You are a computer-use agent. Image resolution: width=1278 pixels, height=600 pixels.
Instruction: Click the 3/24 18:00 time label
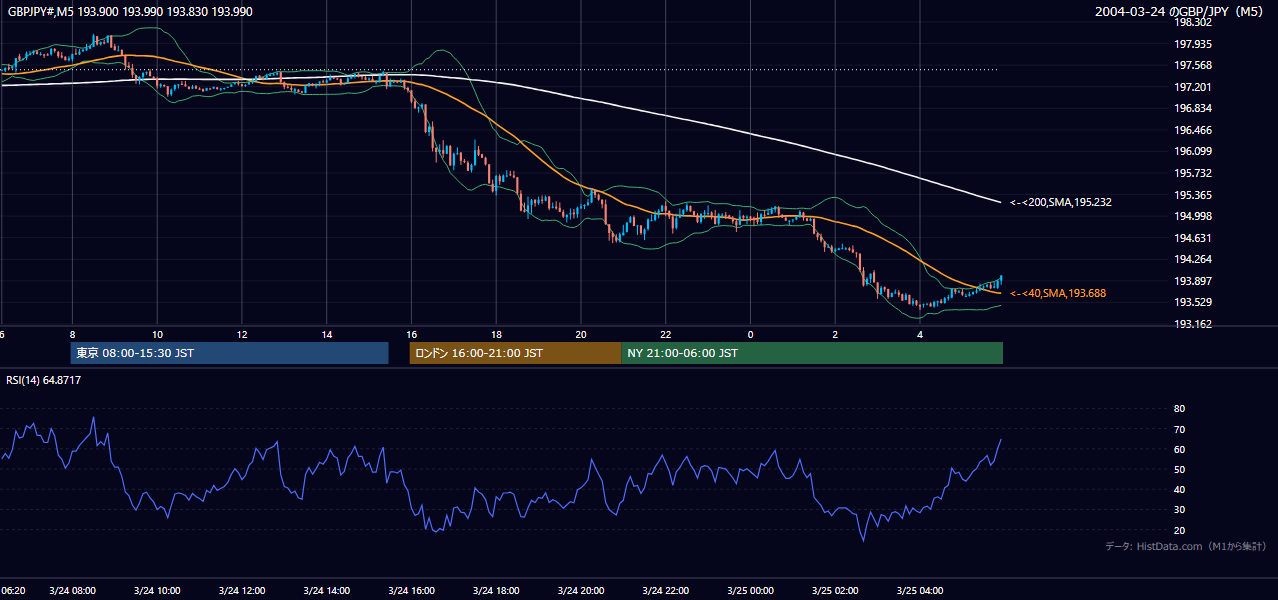point(497,591)
